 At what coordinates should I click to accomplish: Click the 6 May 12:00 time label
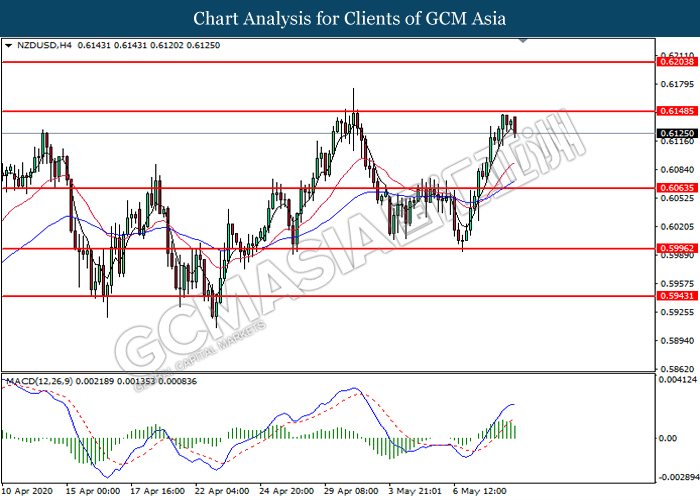[480, 491]
